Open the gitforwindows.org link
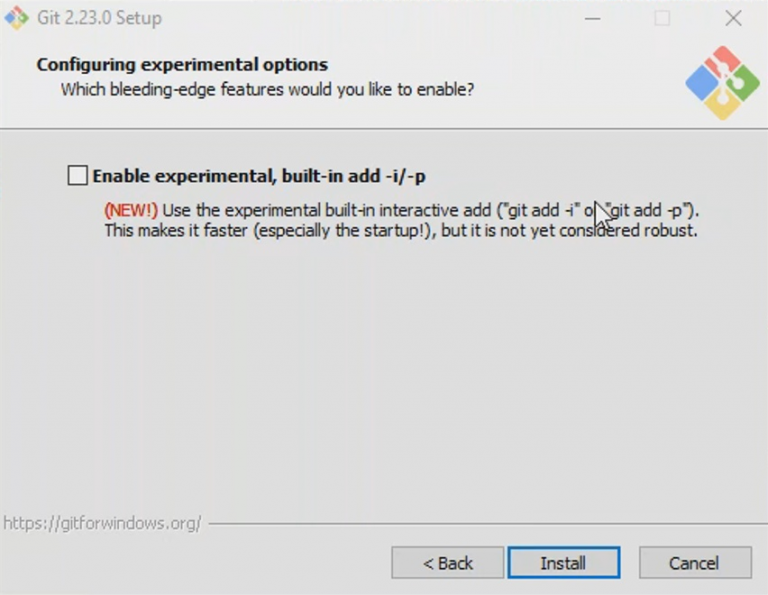 (102, 523)
